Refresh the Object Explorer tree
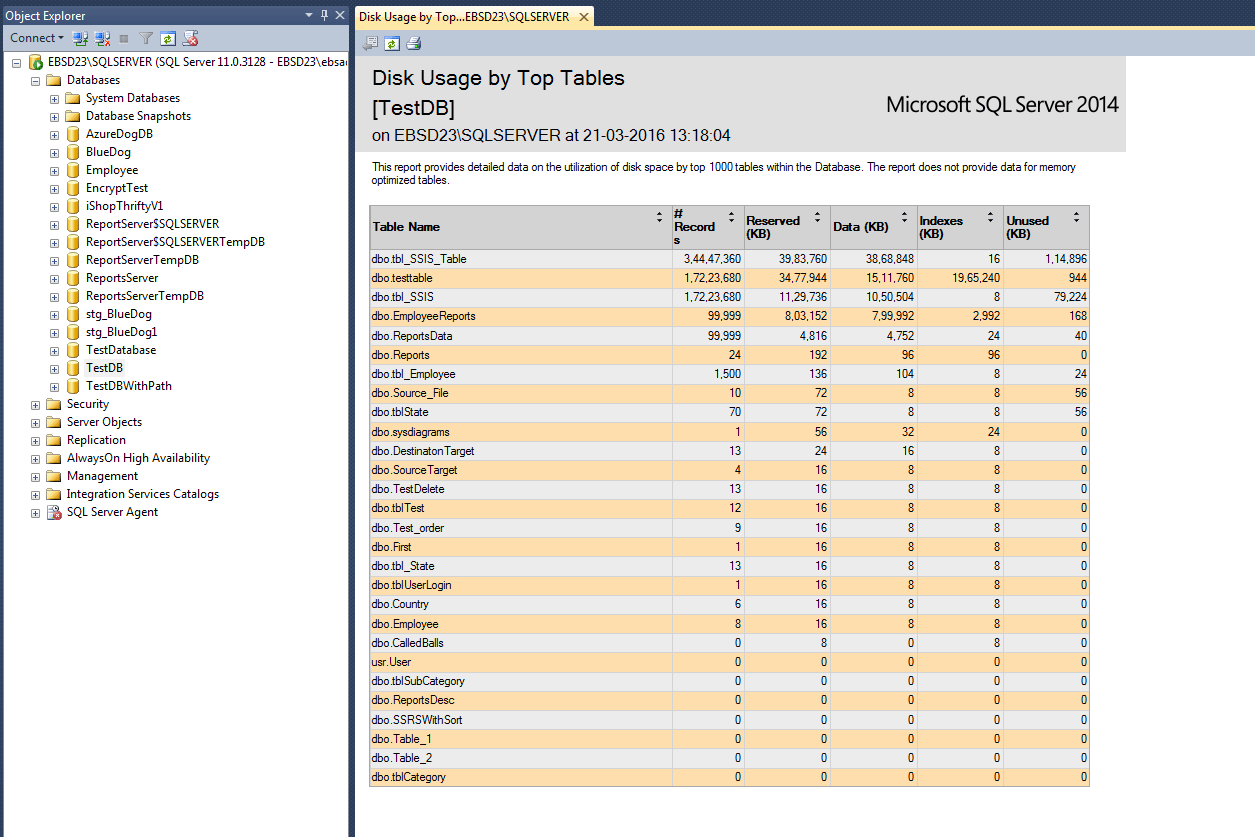1255x837 pixels. tap(168, 38)
